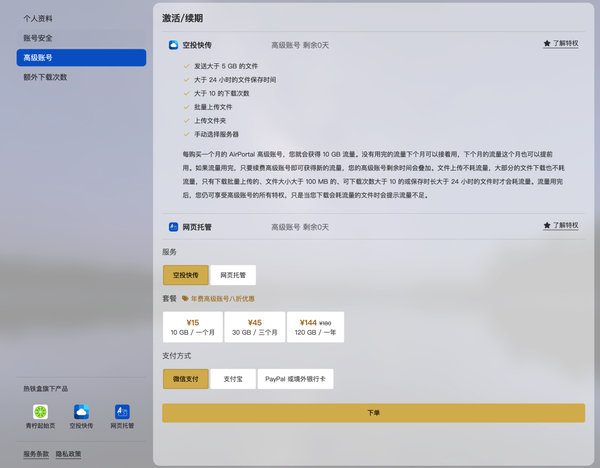The image size is (600, 468).
Task: Click the 热铁盒旗下产品 label
Action: tap(46, 389)
